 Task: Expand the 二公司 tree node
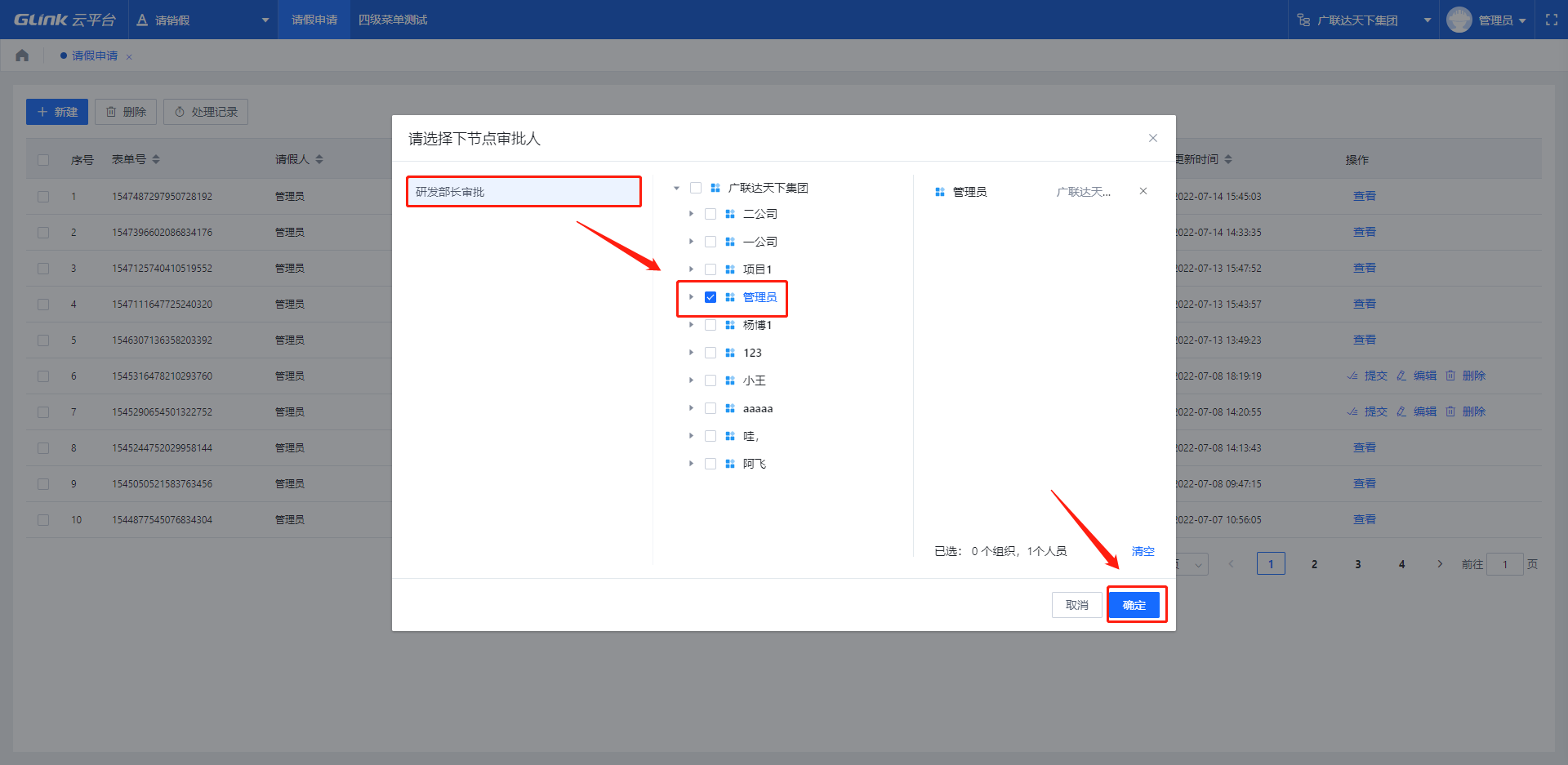[691, 214]
